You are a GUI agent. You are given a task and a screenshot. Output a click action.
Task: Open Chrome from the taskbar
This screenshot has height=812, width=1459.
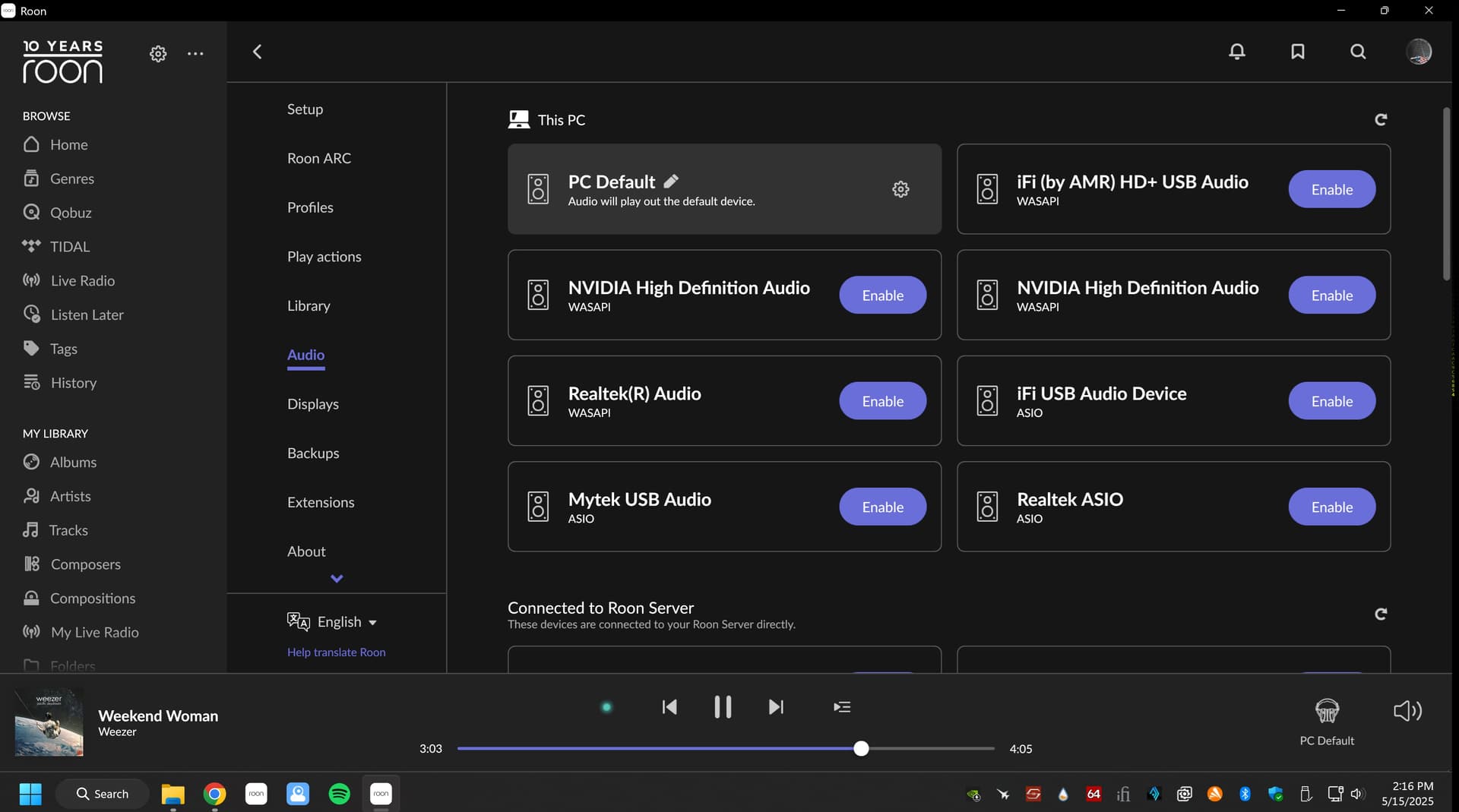[x=215, y=794]
